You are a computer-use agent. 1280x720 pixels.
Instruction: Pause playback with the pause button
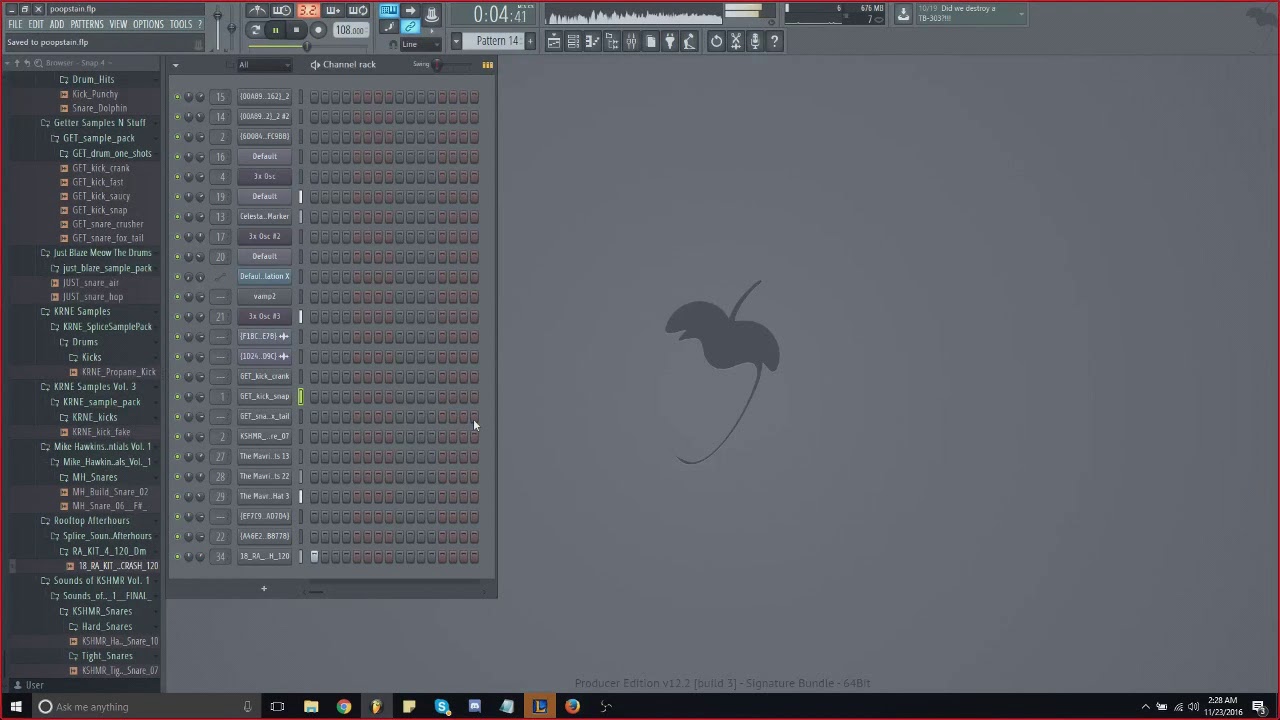point(275,30)
